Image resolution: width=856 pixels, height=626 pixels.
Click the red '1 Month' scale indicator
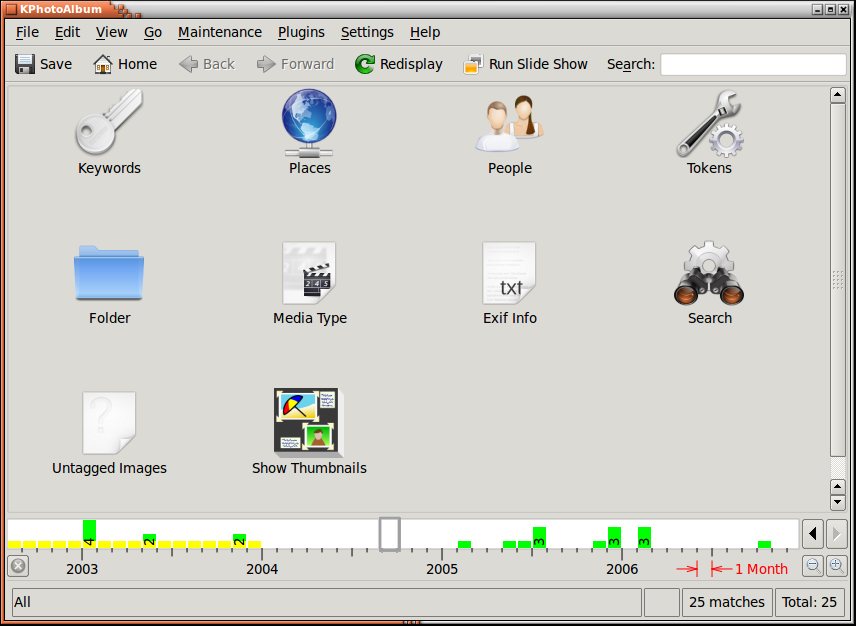[x=732, y=569]
